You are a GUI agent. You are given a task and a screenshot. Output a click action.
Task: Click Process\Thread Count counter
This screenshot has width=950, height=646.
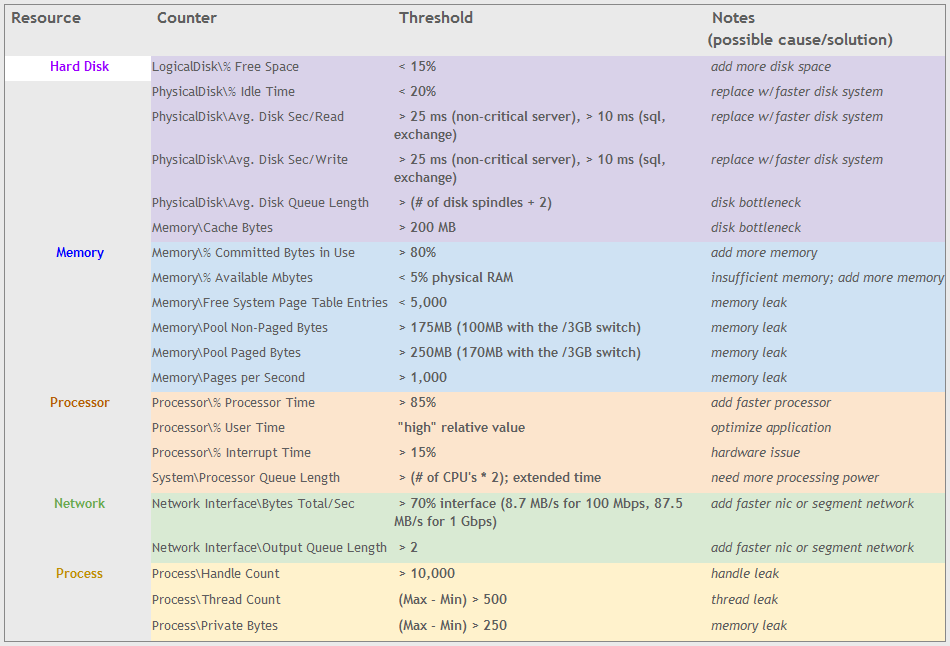(216, 599)
